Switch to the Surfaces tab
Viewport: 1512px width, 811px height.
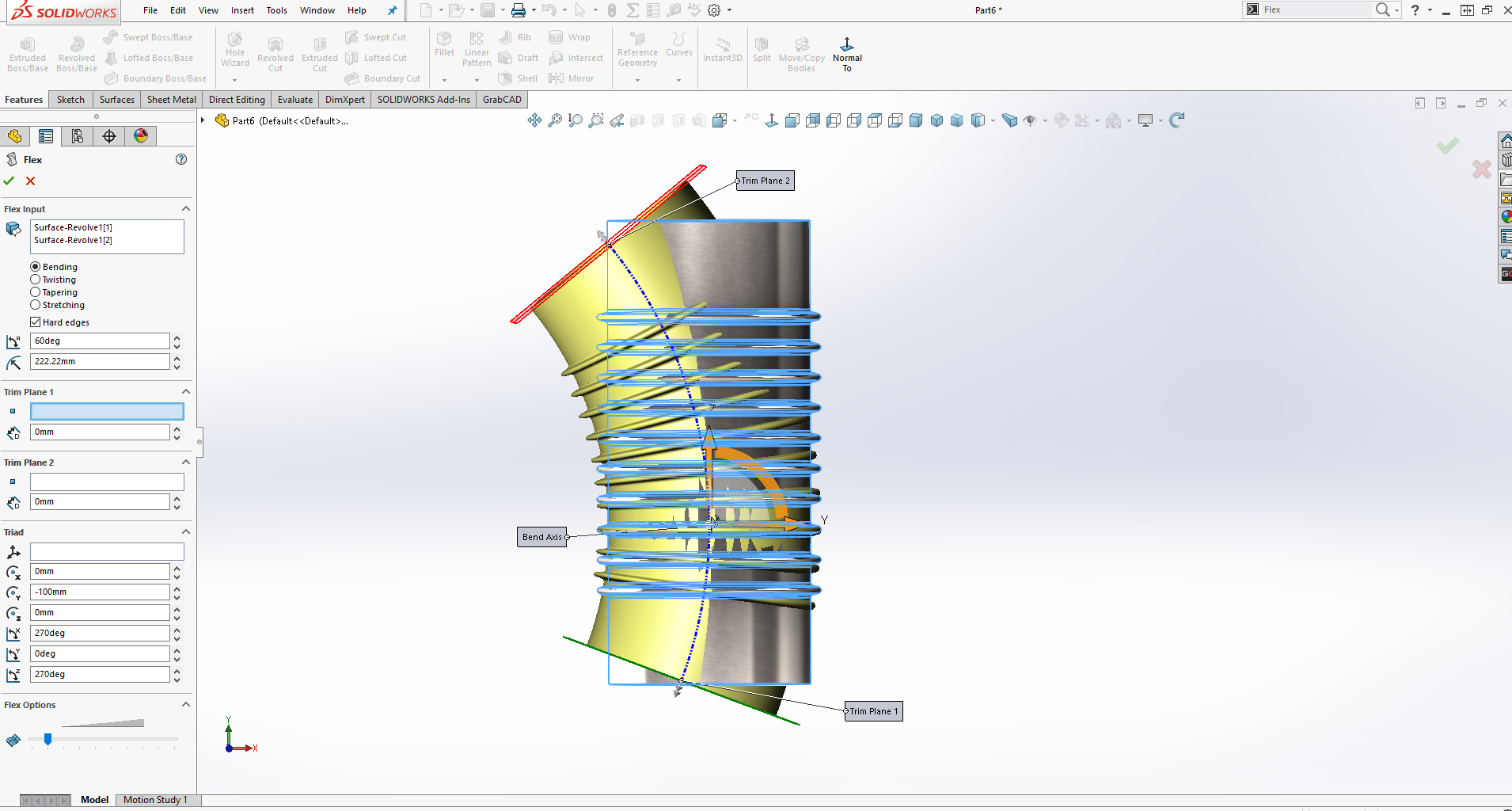pyautogui.click(x=116, y=100)
